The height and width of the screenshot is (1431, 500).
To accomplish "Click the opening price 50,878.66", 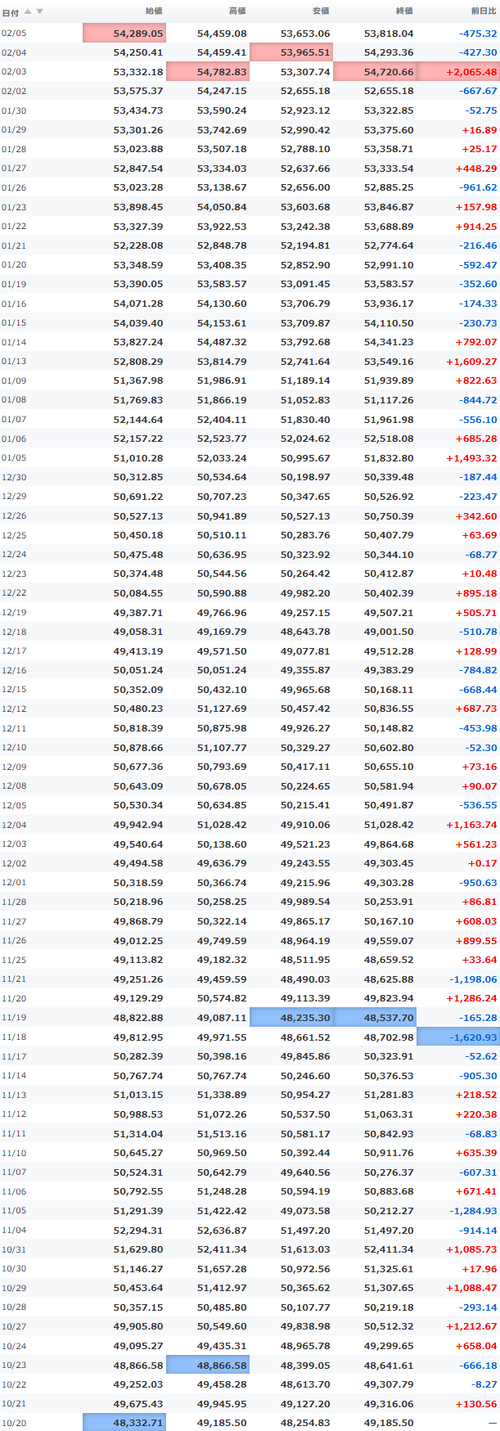I will click(x=138, y=747).
